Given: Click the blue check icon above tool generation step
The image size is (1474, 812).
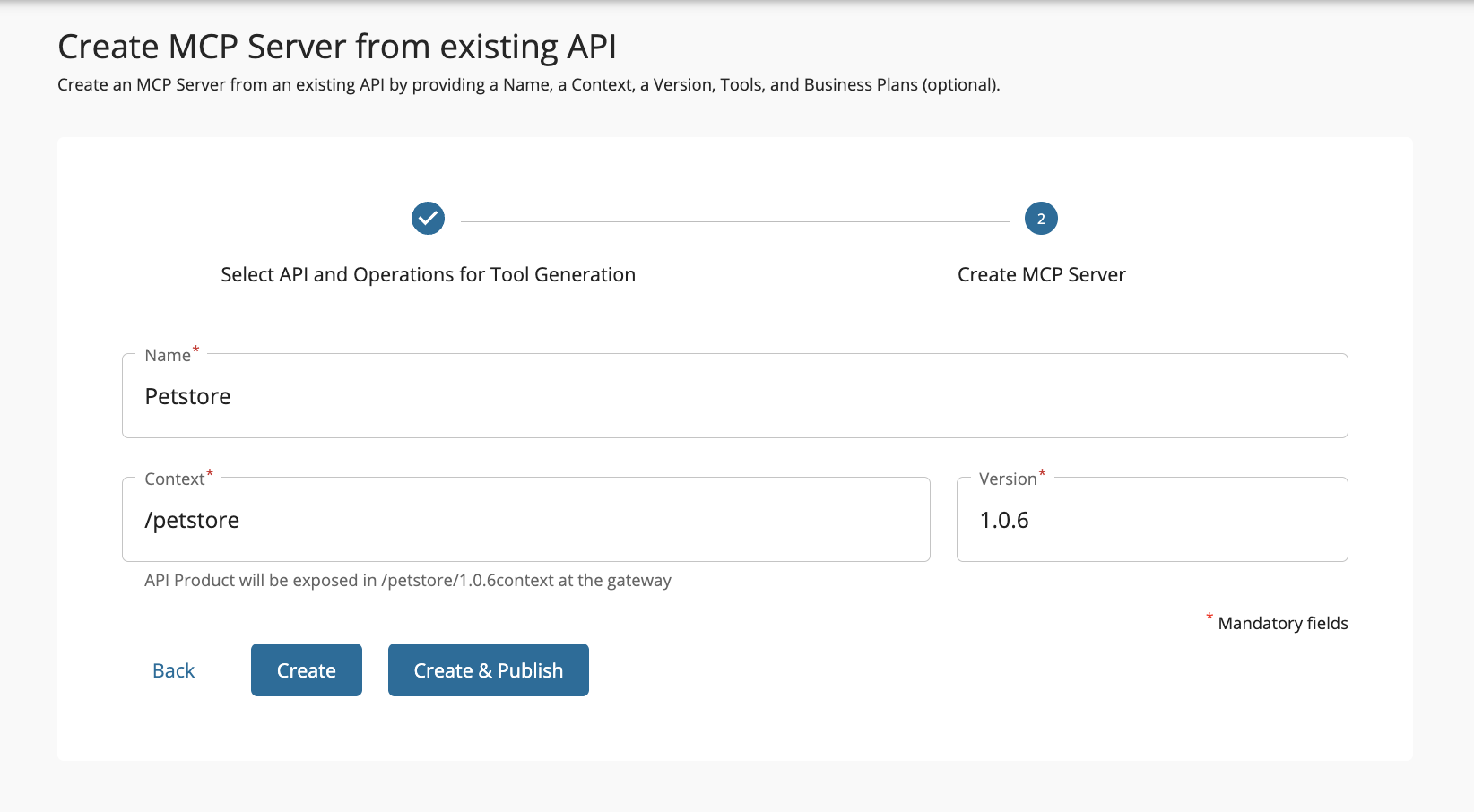Looking at the screenshot, I should [428, 218].
